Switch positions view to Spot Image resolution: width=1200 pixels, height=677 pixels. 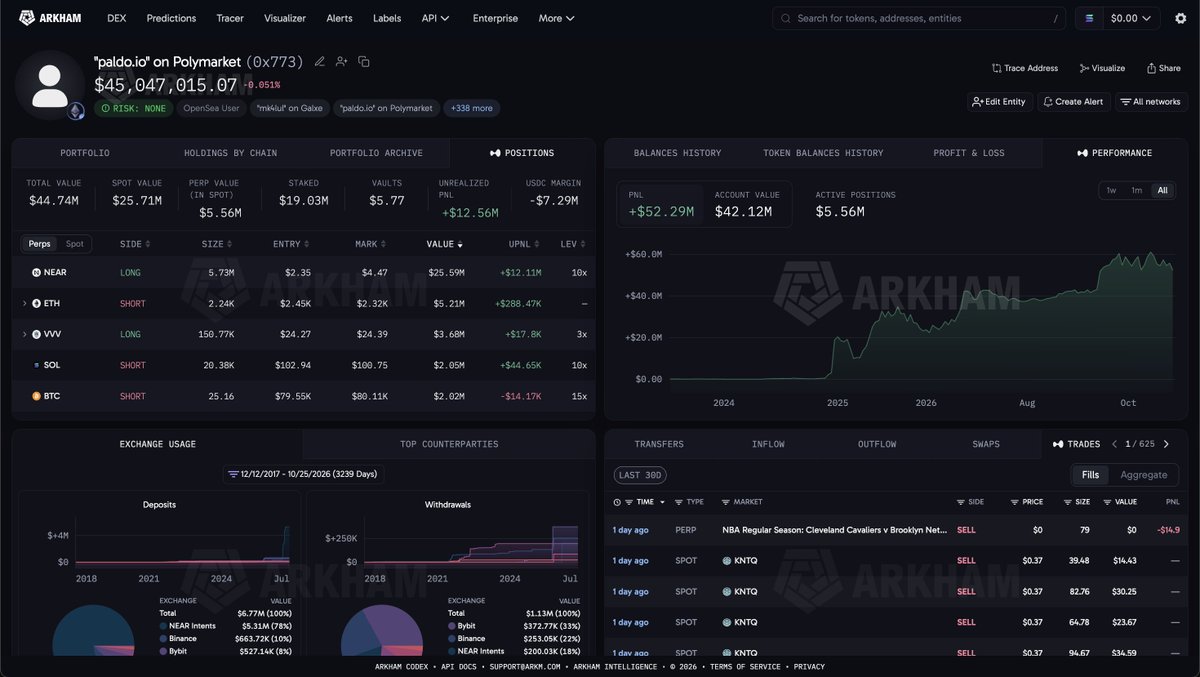tap(75, 244)
